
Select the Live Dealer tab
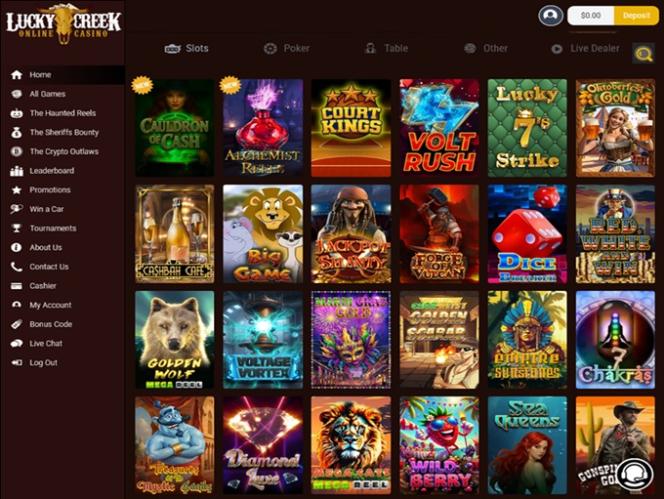point(585,48)
